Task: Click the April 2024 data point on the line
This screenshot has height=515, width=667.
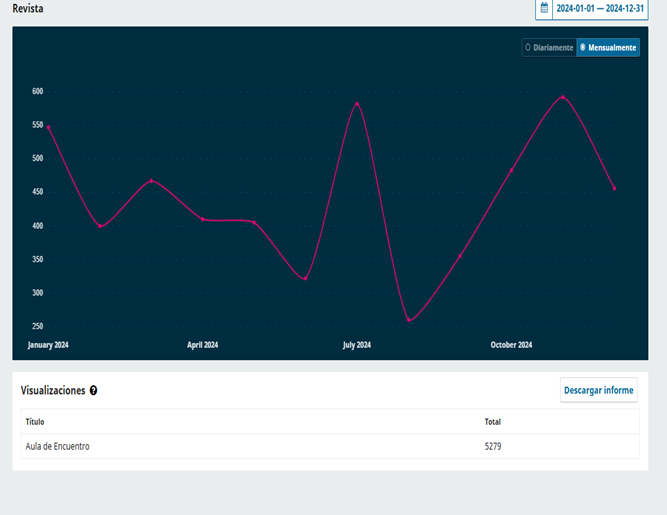Action: (x=203, y=219)
